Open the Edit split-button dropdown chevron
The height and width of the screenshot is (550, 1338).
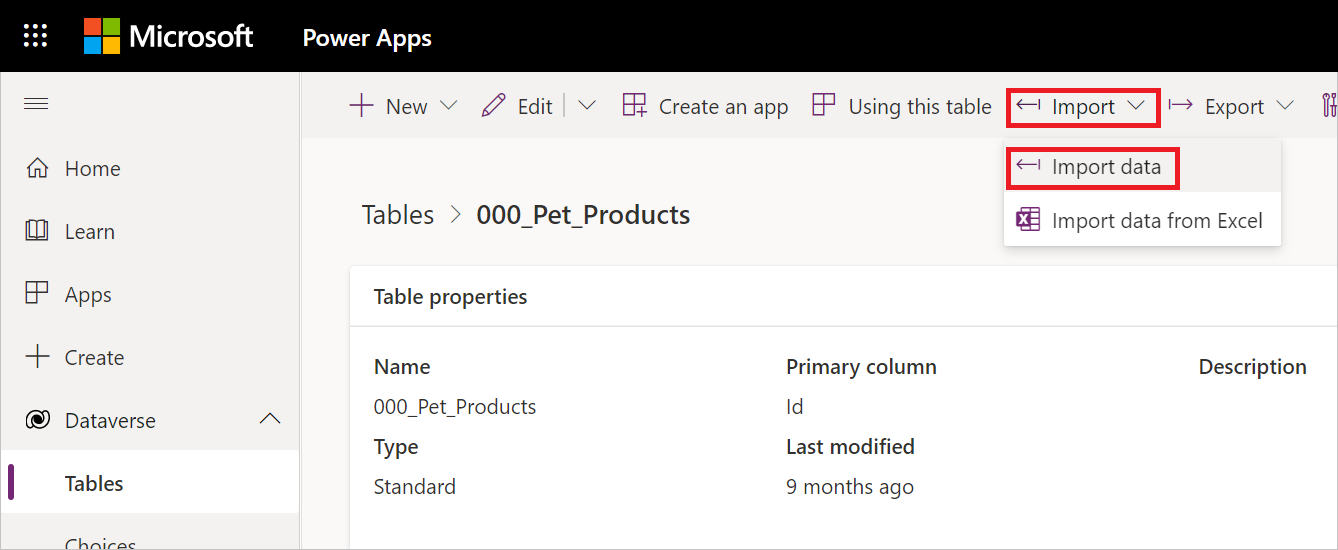click(x=587, y=106)
